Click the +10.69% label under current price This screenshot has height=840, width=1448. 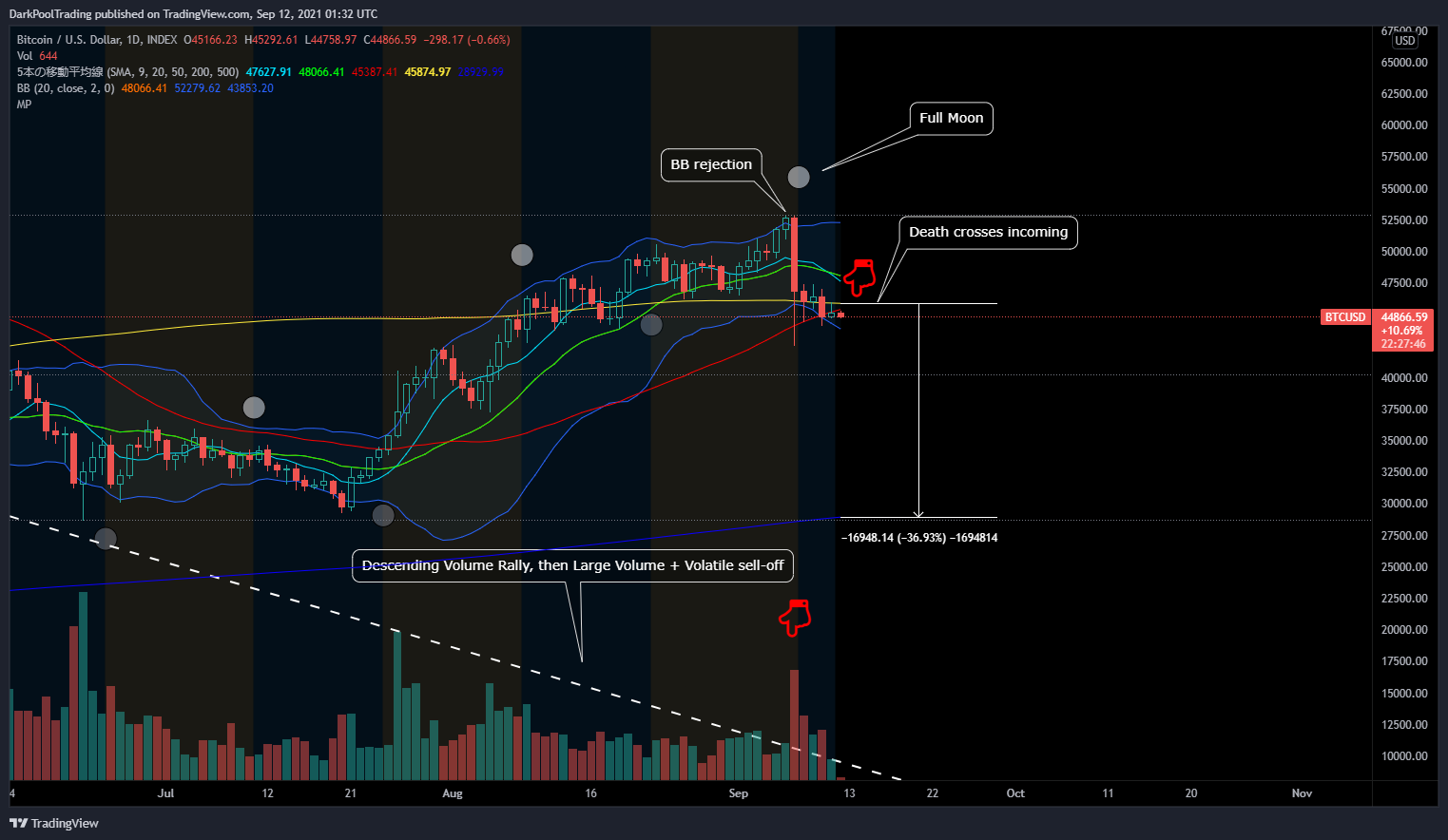coord(1402,331)
